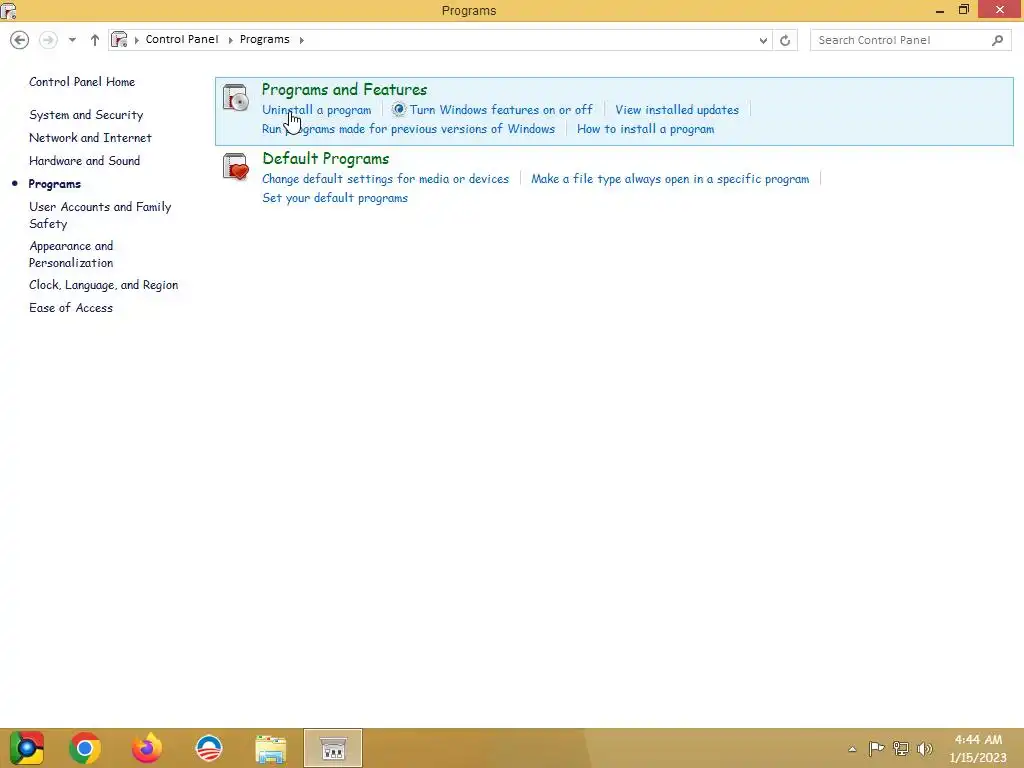Click the Control Panel address bar icon

[119, 40]
